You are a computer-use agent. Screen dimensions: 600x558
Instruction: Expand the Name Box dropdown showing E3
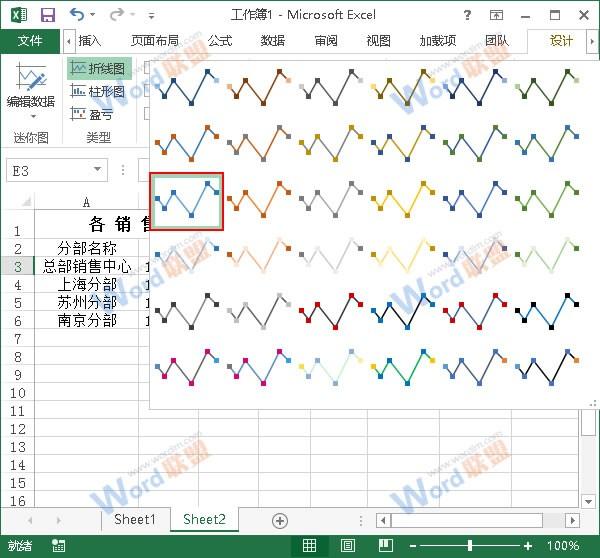click(x=96, y=171)
